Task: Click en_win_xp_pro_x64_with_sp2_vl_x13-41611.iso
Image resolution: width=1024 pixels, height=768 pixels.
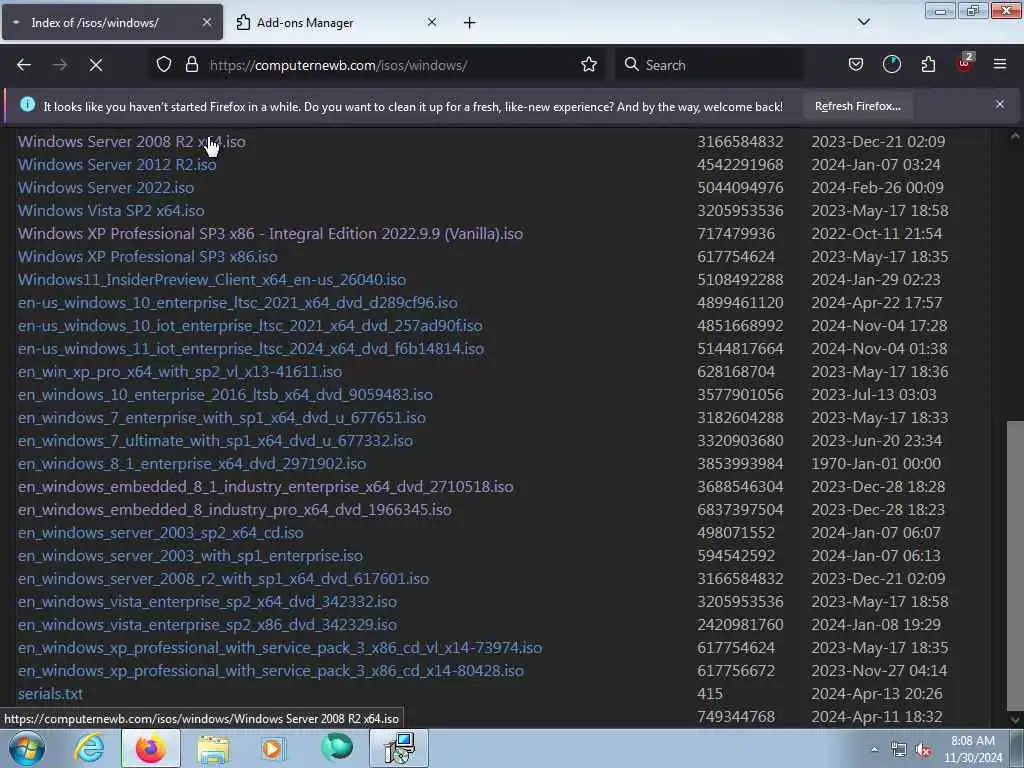Action: coord(180,372)
